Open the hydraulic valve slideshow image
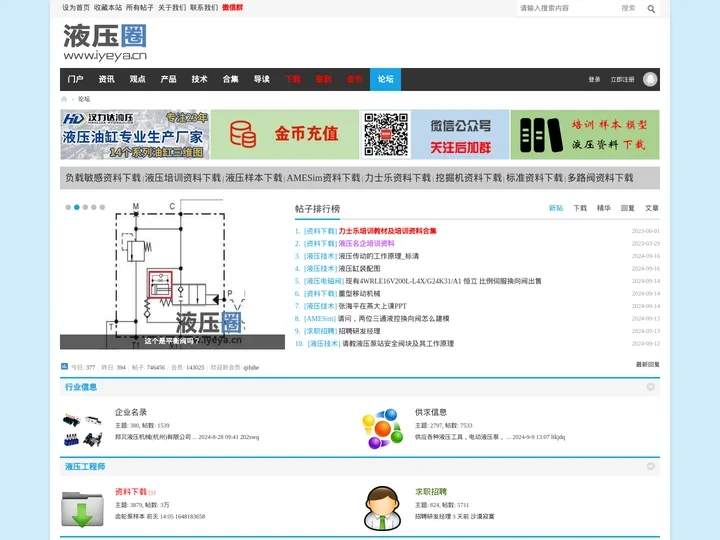Screen dimensions: 720x540 [172, 274]
